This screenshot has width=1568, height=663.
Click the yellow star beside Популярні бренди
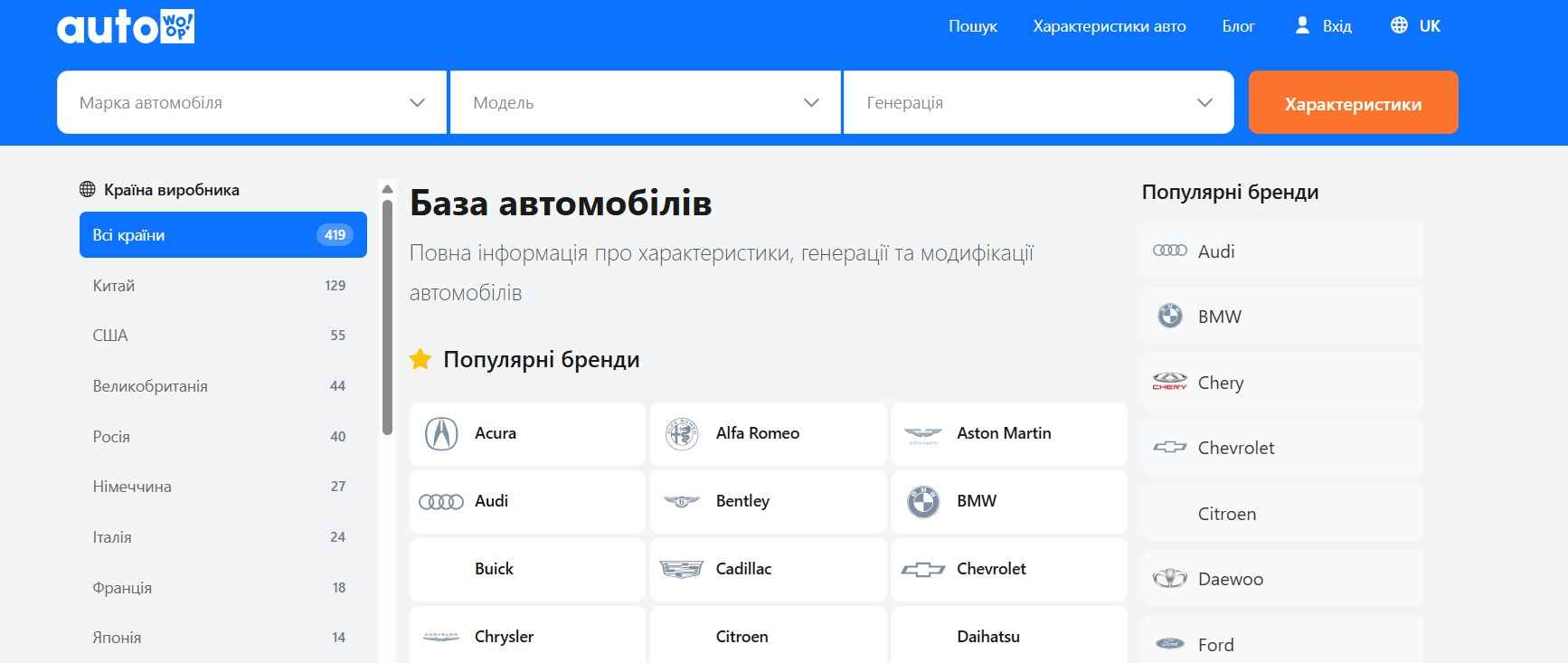[x=420, y=359]
